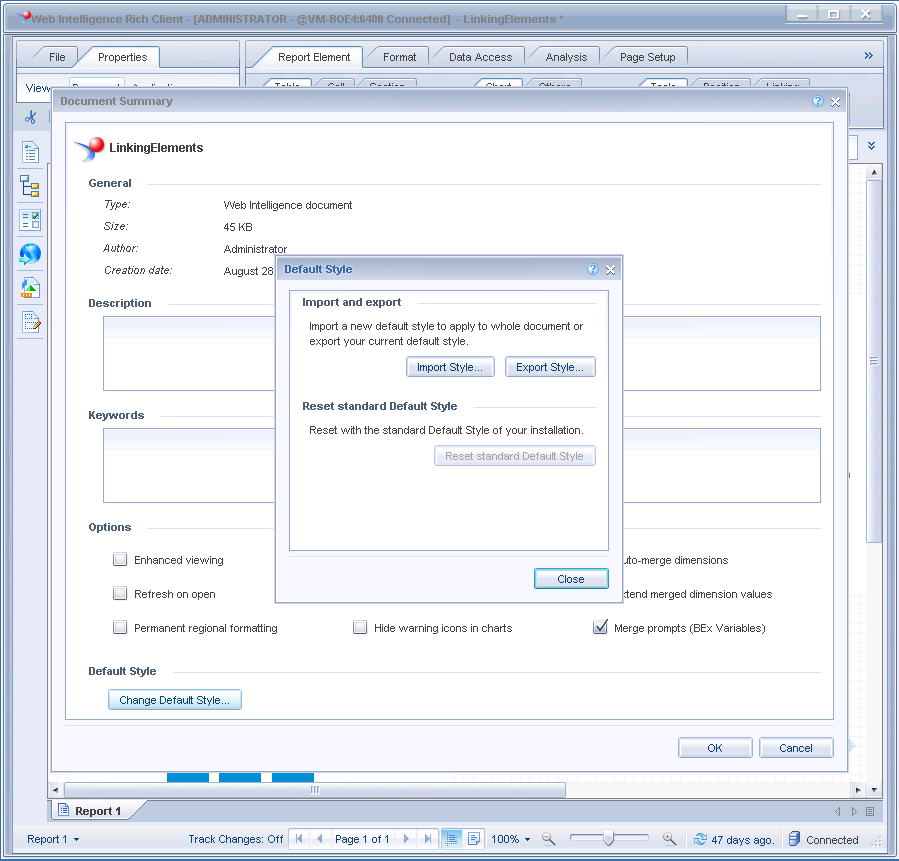Expand the ribbon tabs overflow chevron
899x861 pixels.
tap(869, 56)
